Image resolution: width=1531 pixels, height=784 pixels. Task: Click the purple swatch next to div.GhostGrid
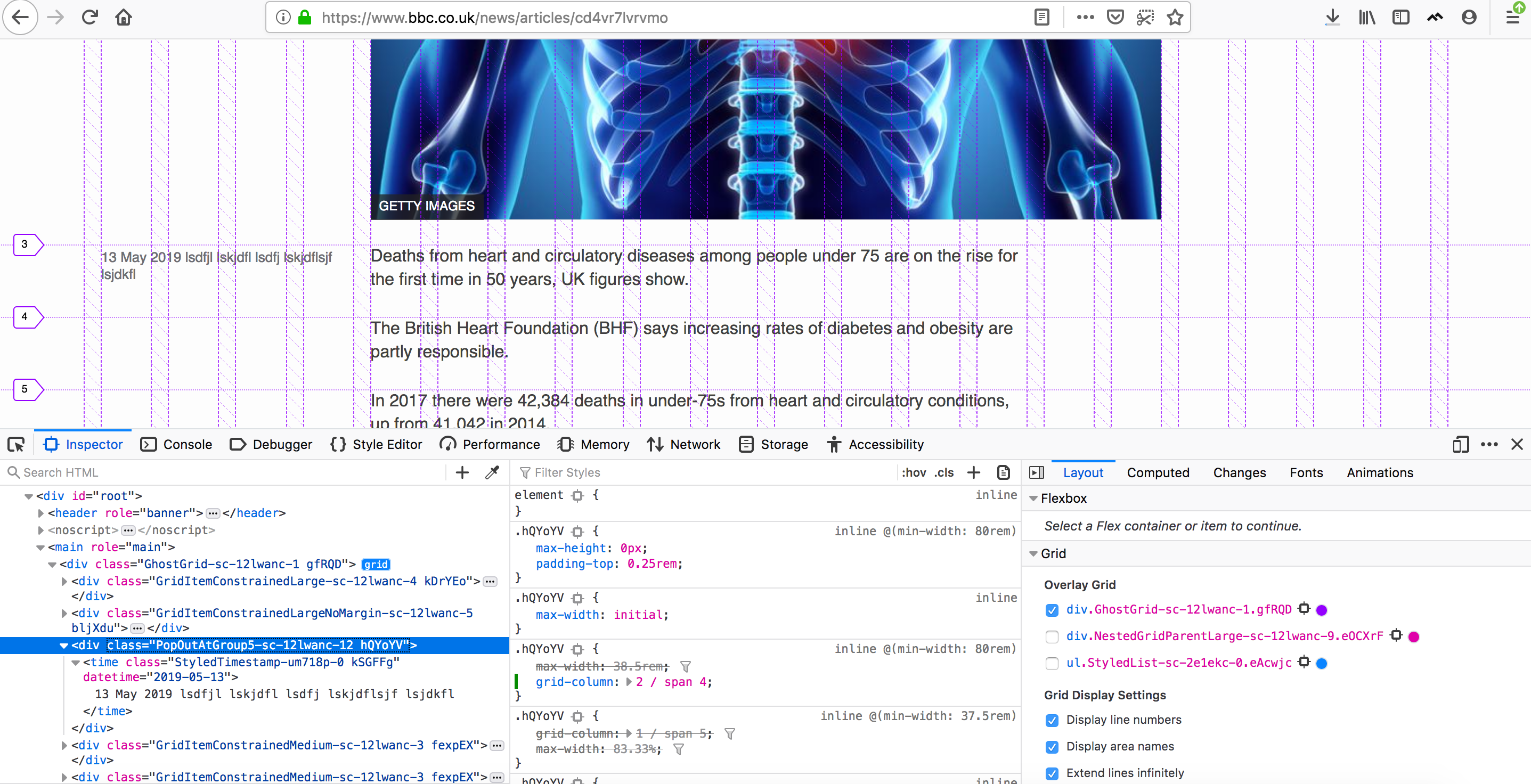1321,610
